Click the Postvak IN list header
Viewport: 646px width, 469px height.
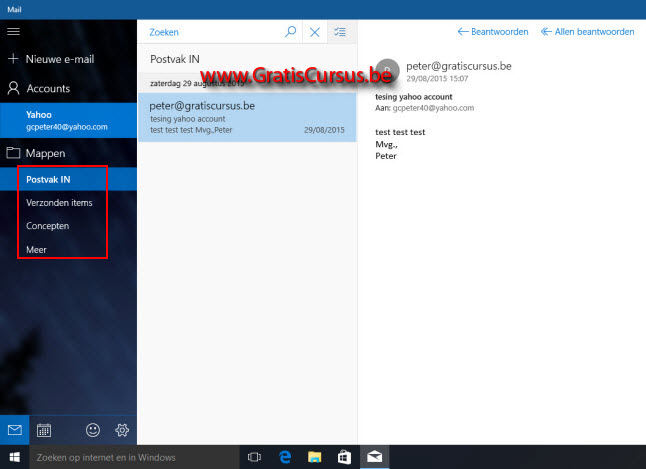(x=175, y=59)
